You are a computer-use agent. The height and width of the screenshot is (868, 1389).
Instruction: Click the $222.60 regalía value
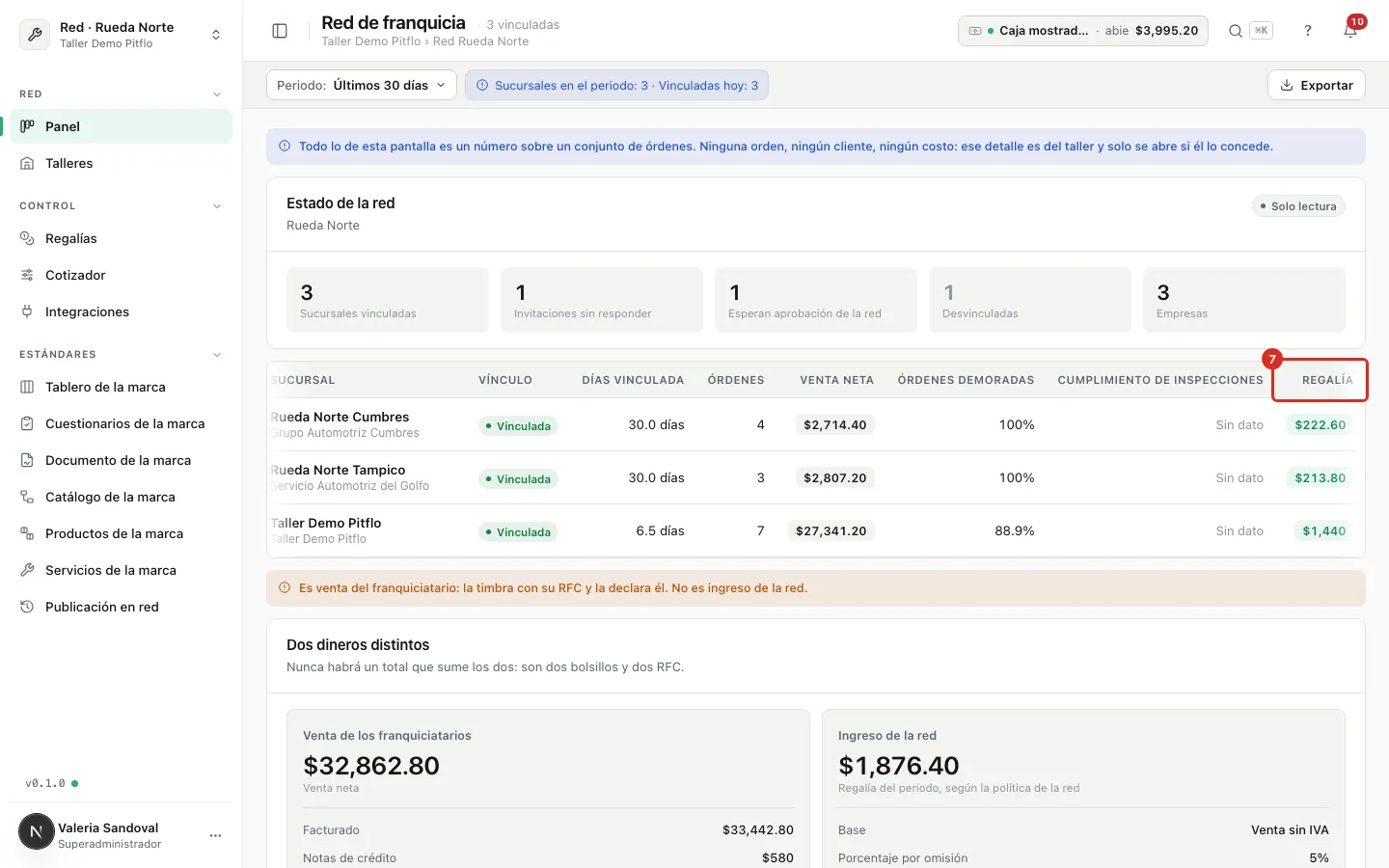tap(1320, 424)
